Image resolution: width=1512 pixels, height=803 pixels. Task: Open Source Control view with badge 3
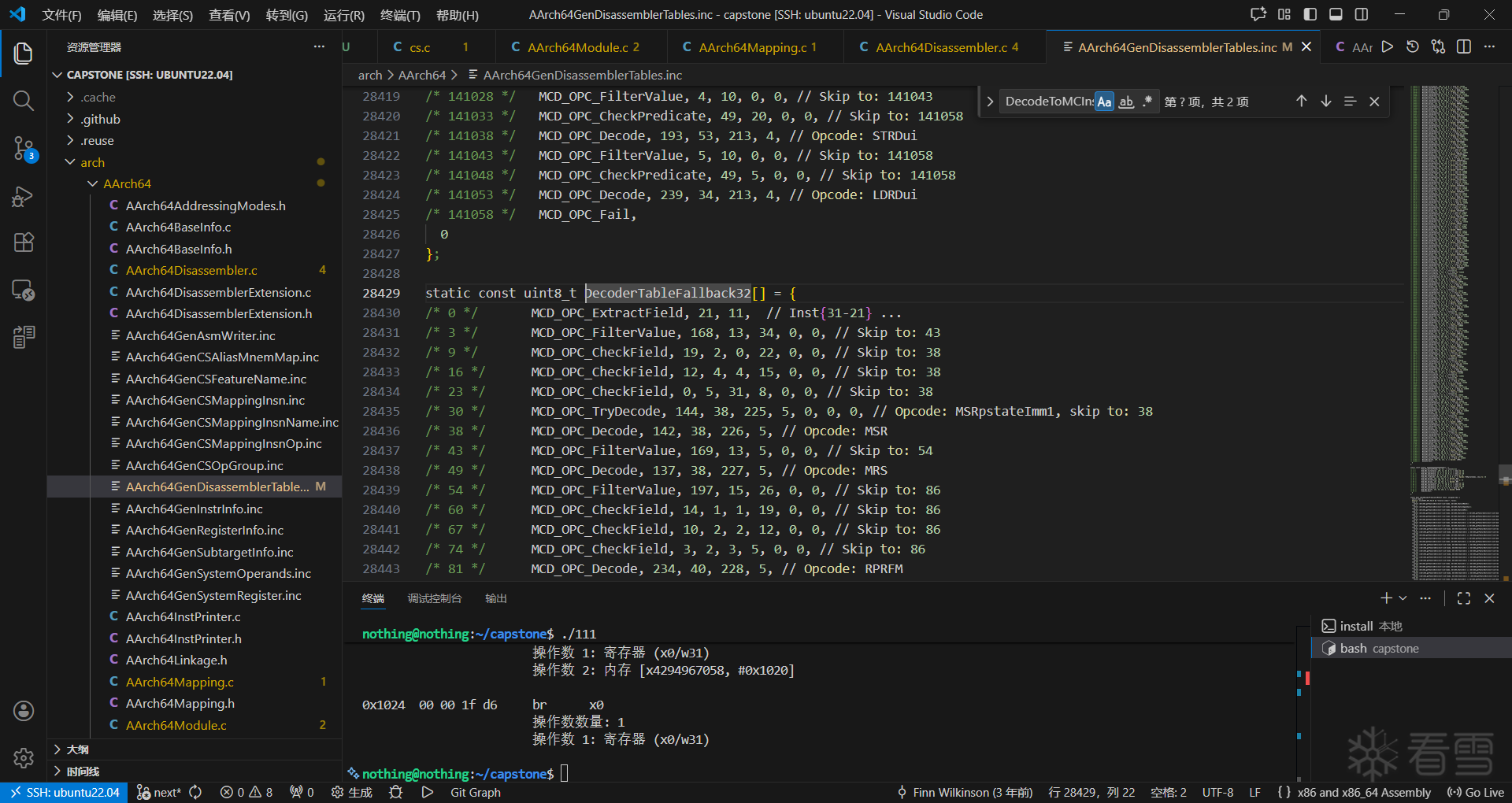tap(24, 148)
